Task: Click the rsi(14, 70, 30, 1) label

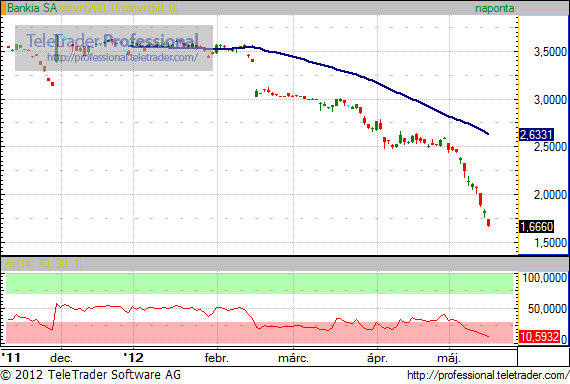Action: [x=44, y=264]
